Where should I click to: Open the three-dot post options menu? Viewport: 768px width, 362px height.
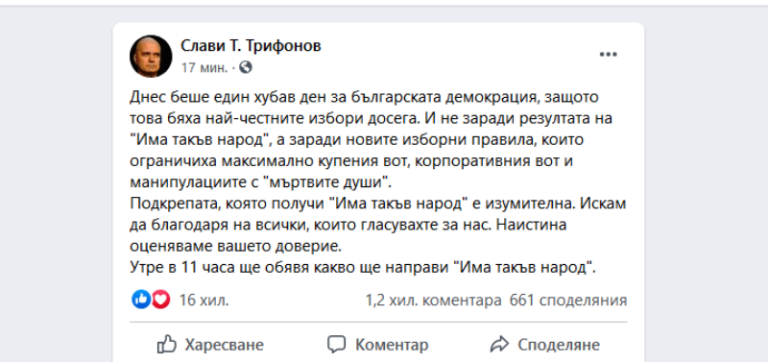608,54
